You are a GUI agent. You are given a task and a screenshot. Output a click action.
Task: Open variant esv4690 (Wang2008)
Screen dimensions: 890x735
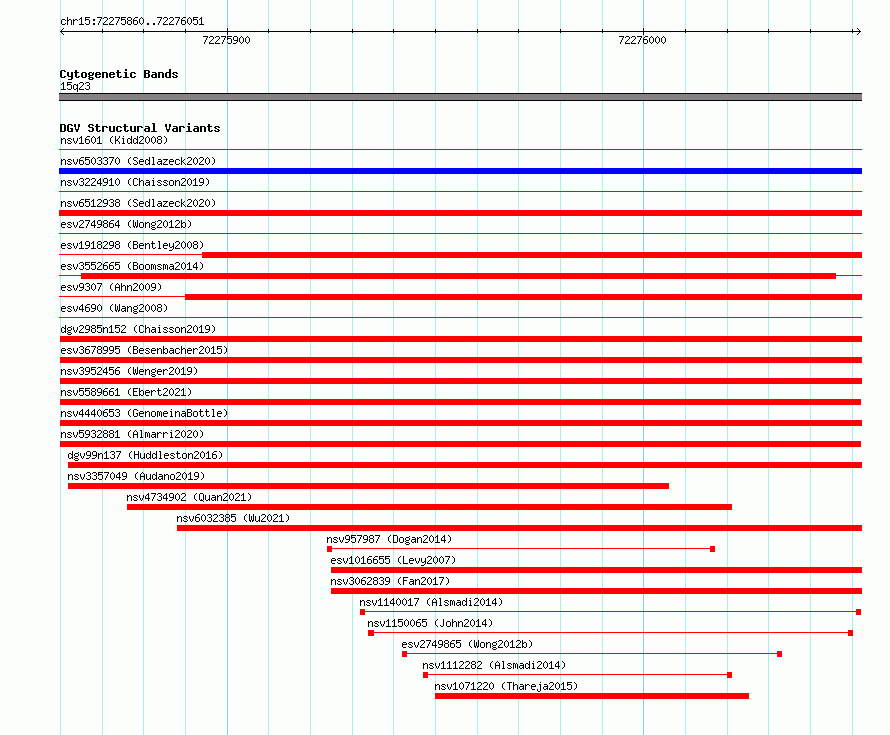[114, 308]
